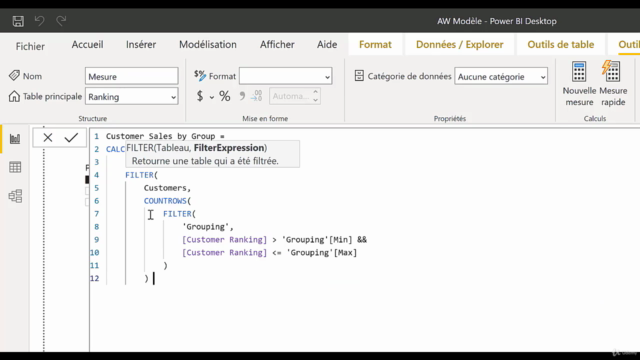Switch to Data view in sidebar
The image size is (640, 360).
15,167
